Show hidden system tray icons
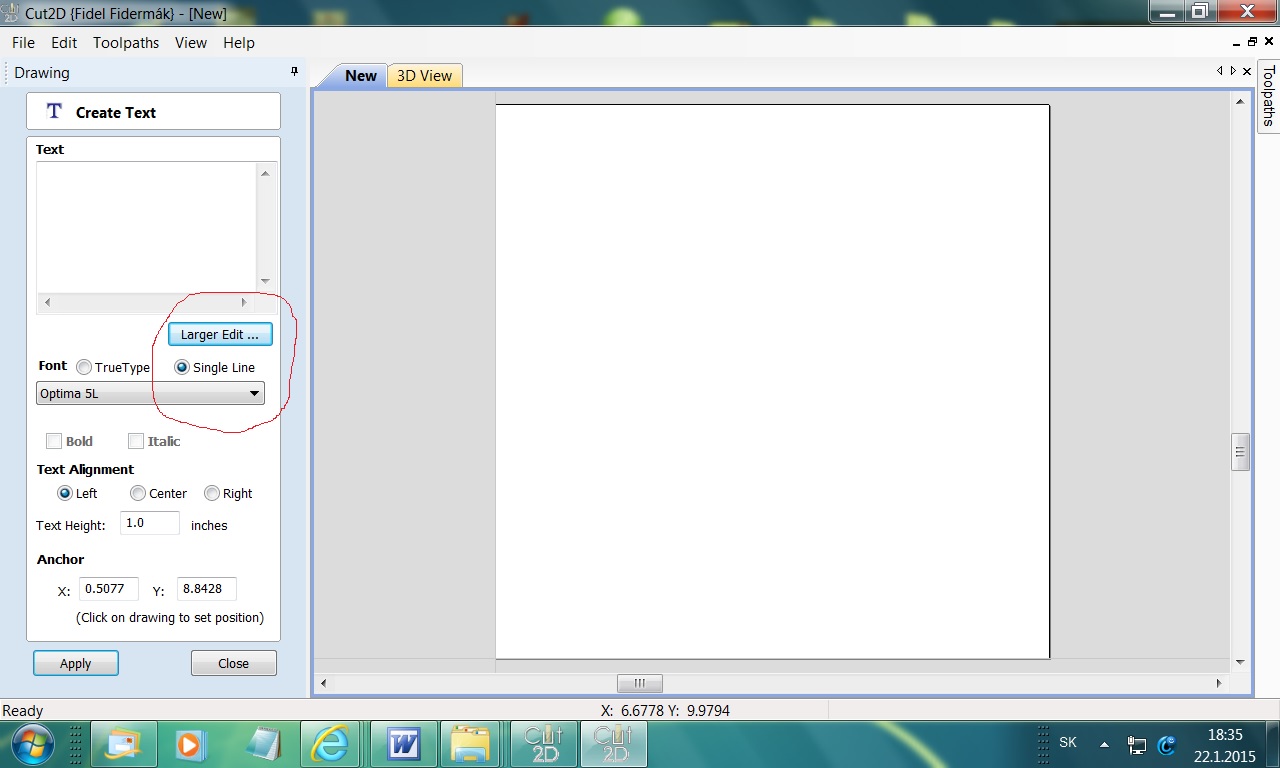This screenshot has height=768, width=1280. (x=1104, y=745)
